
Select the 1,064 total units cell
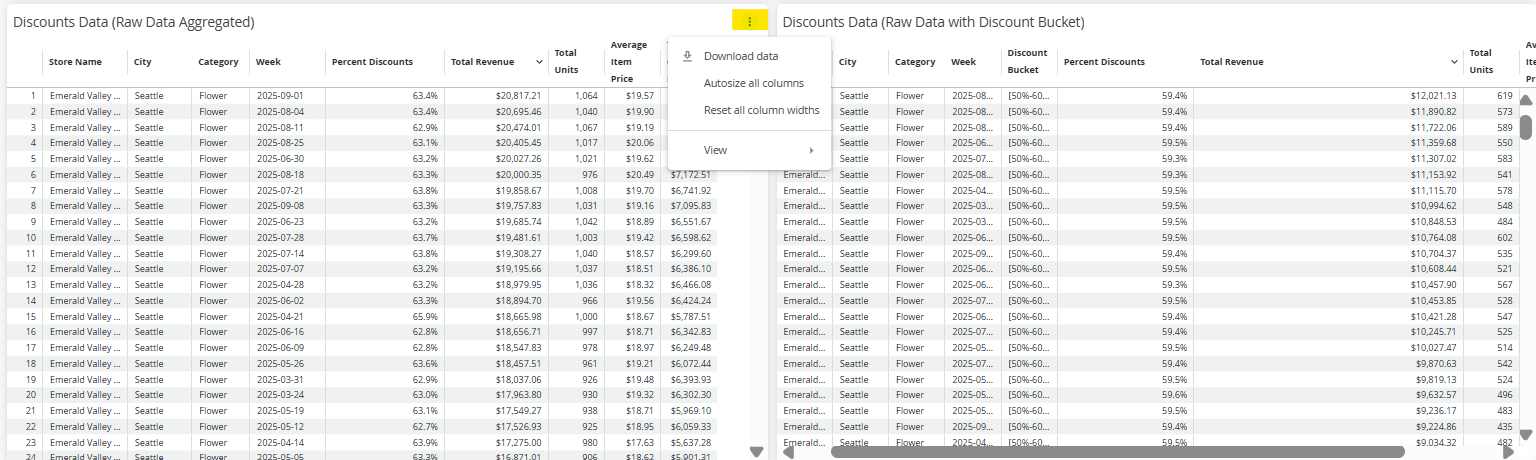point(576,96)
